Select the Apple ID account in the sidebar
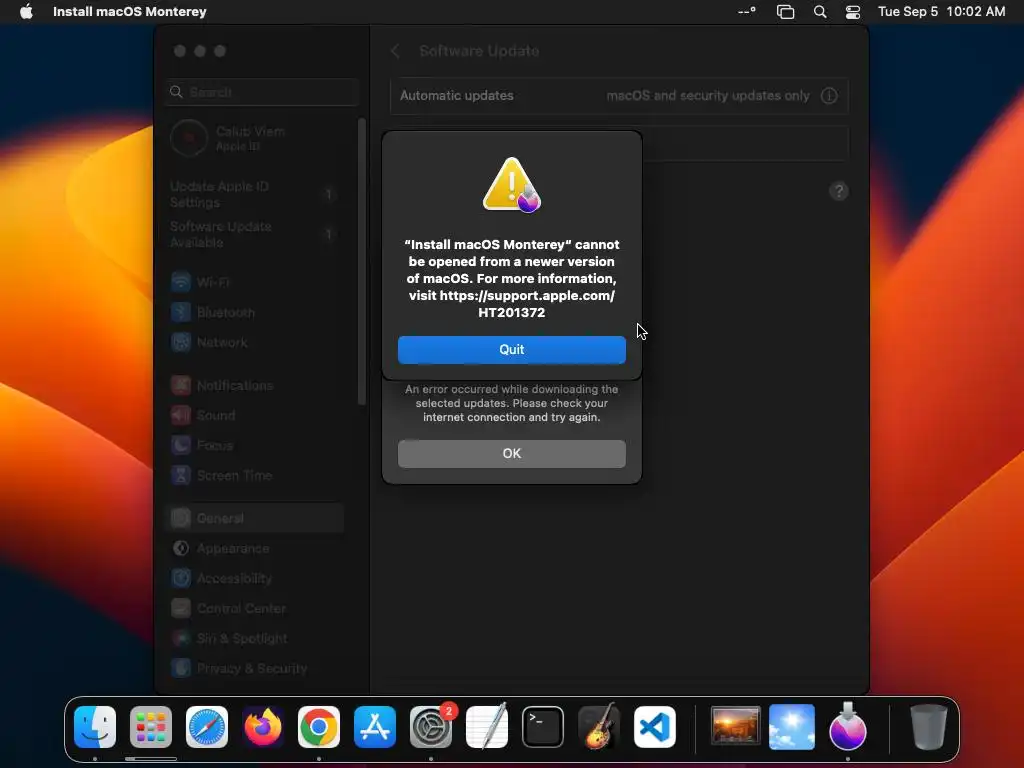 [x=255, y=138]
